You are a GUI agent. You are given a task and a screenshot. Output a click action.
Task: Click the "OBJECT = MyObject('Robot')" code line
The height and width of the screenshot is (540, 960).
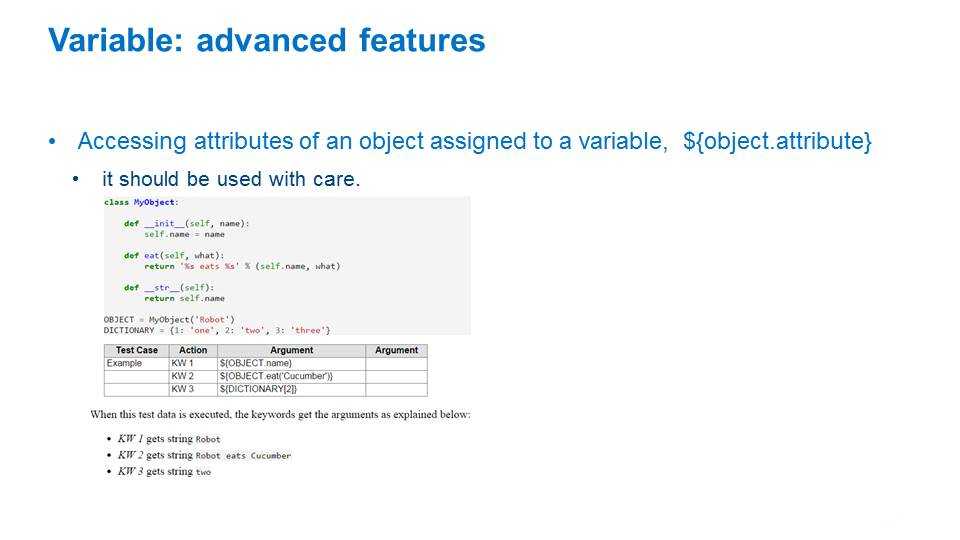pyautogui.click(x=169, y=319)
